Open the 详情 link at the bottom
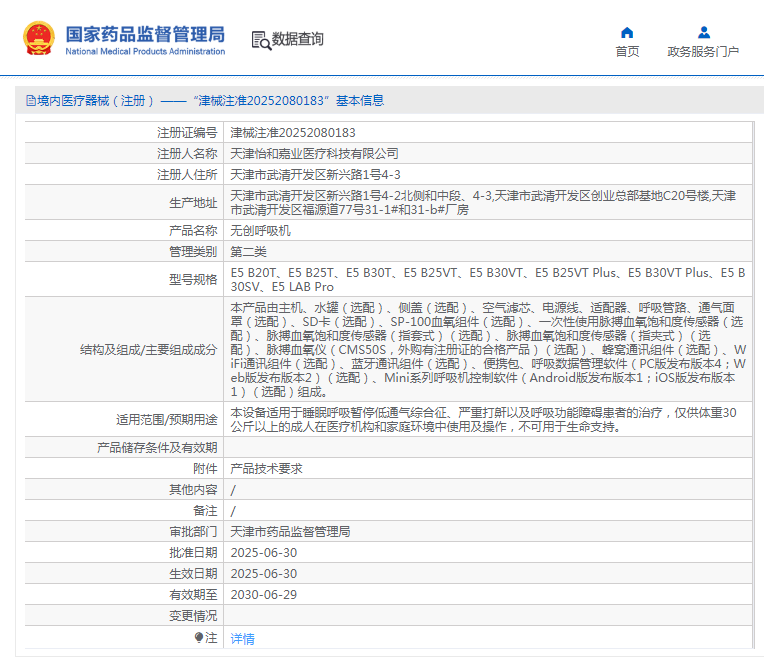 pyautogui.click(x=242, y=638)
